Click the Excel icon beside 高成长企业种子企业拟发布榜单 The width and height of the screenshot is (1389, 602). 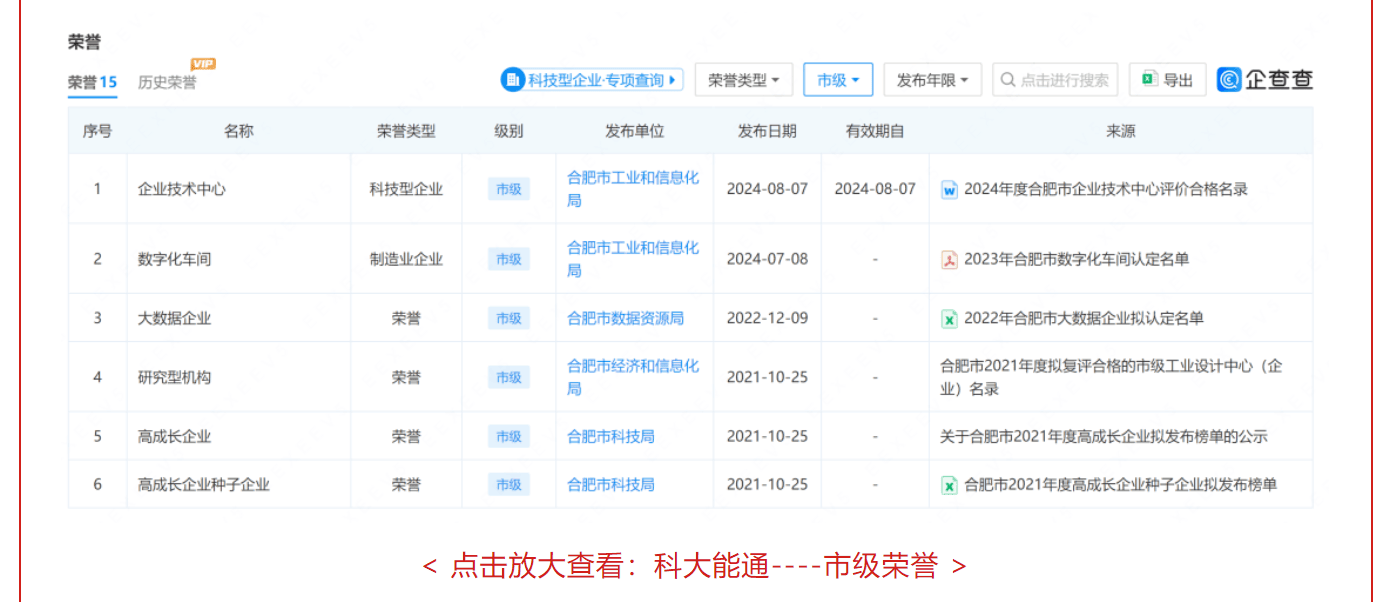coord(949,485)
